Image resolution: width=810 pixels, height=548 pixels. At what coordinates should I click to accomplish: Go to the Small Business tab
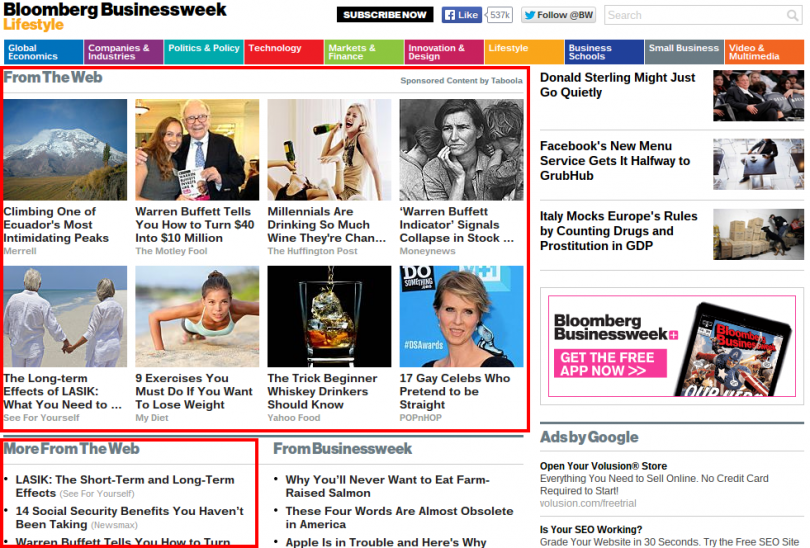point(684,52)
